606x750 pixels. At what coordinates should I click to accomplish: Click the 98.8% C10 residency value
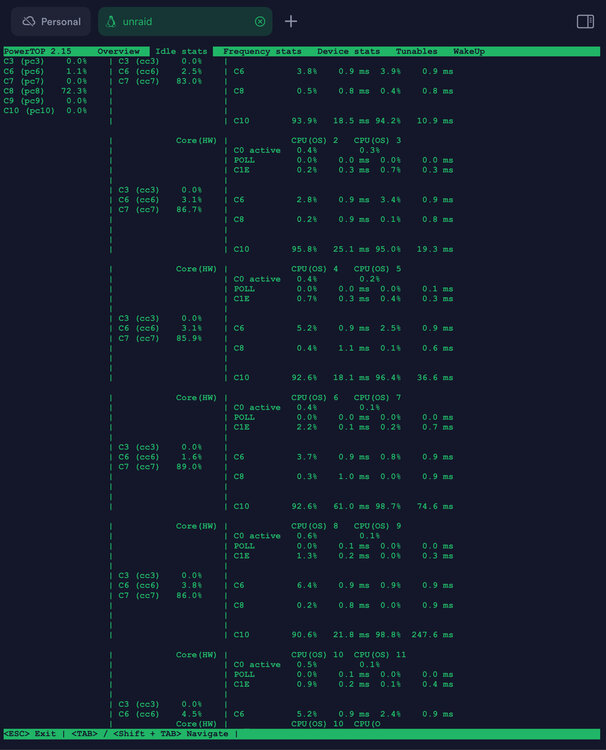click(388, 635)
